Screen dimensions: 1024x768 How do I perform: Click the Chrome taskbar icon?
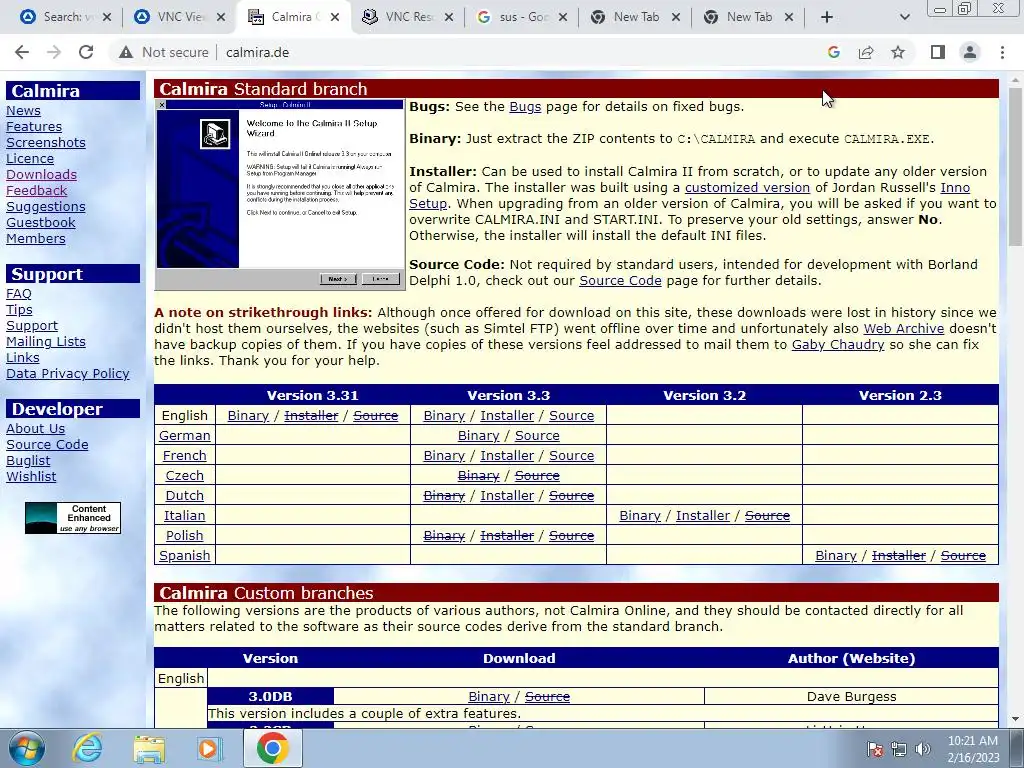[x=272, y=748]
